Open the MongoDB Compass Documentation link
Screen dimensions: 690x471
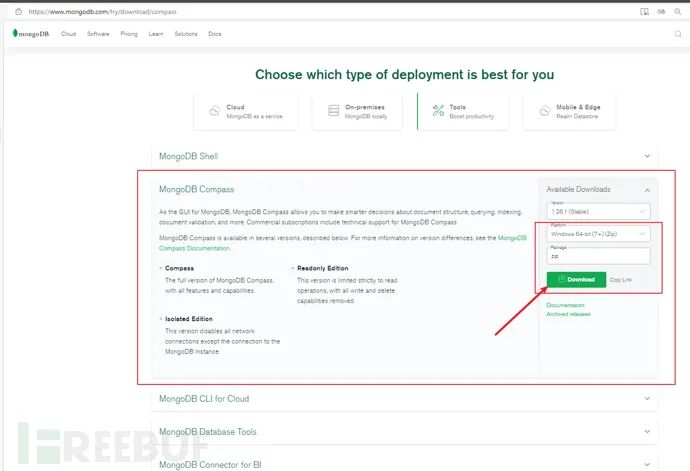pyautogui.click(x=343, y=243)
